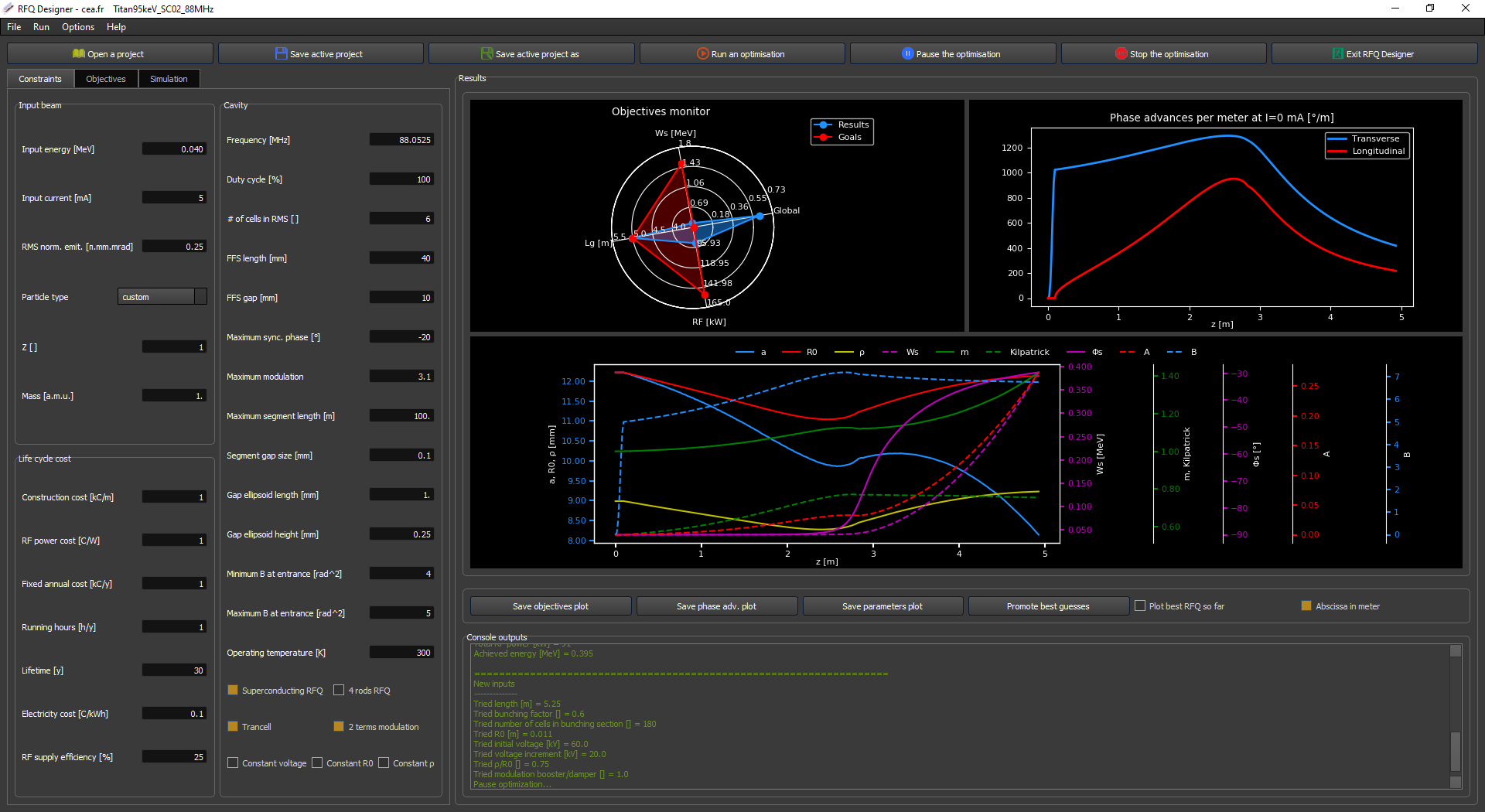Click the Maximum segment length field
1485x812 pixels.
(x=401, y=416)
